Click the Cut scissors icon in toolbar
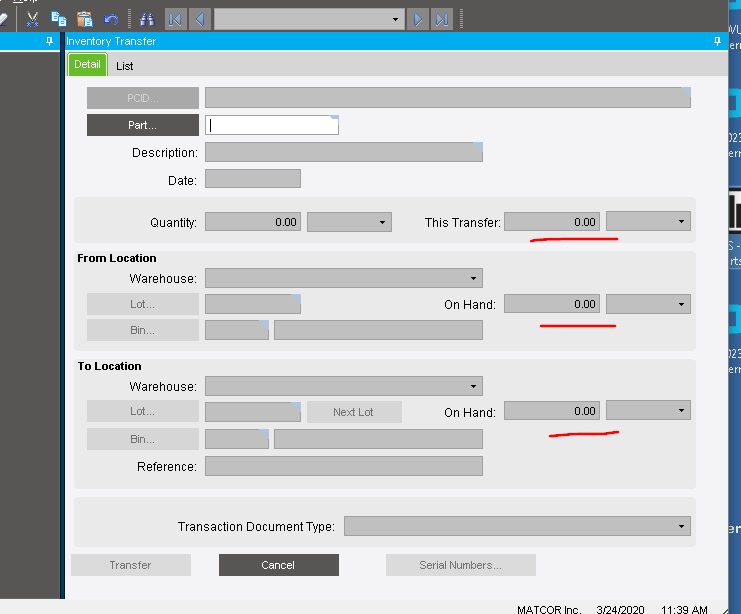Viewport: 741px width, 614px height. [x=32, y=19]
